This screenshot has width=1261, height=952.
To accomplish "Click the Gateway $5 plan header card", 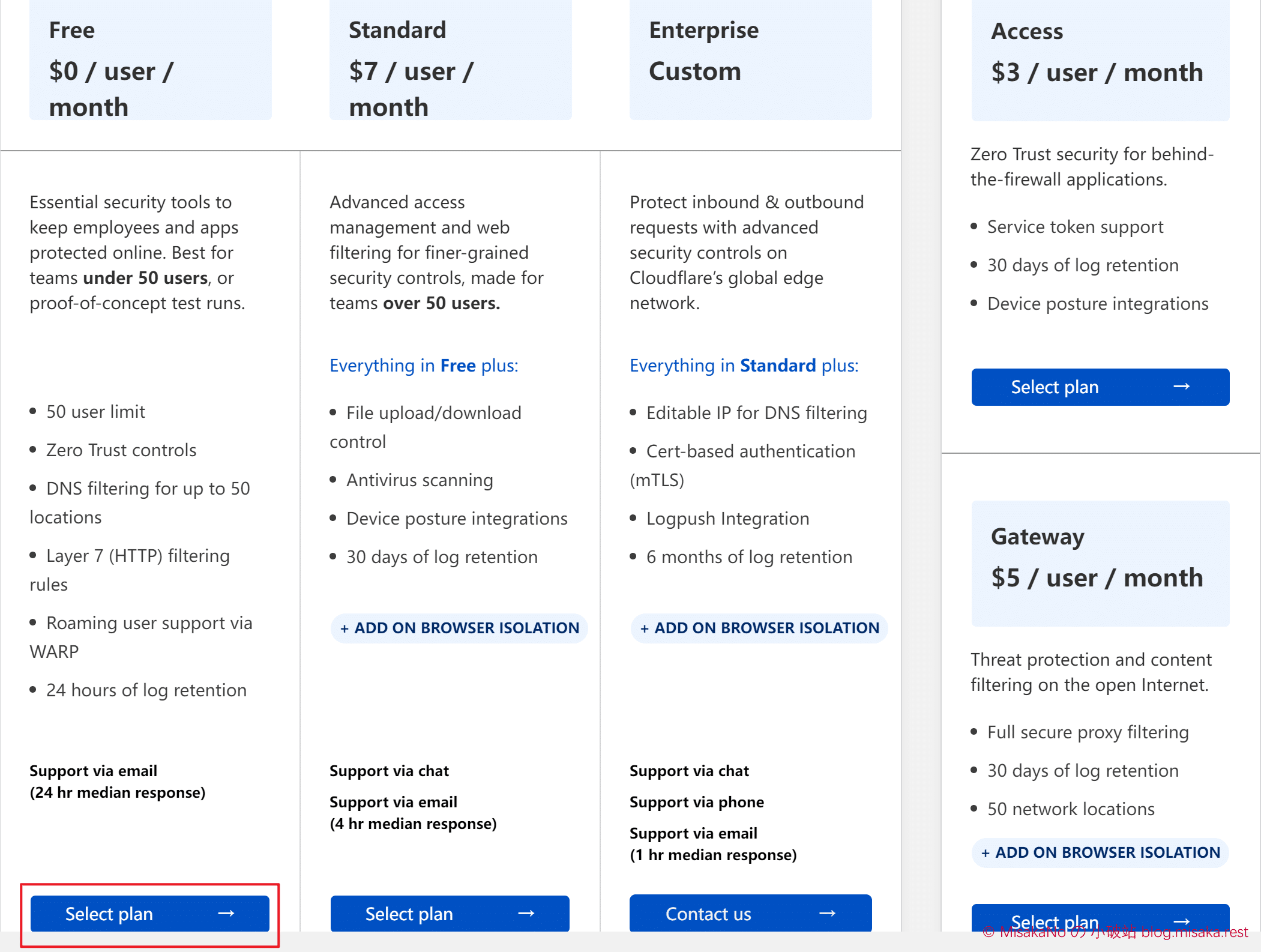I will pos(1100,563).
